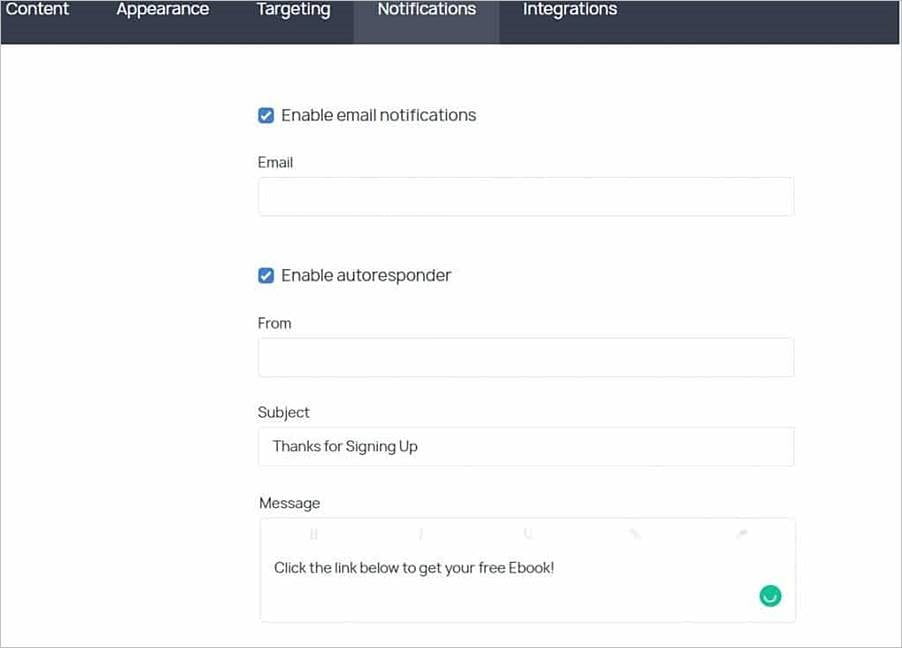Click the Bold formatting icon in Message toolbar

[x=314, y=534]
